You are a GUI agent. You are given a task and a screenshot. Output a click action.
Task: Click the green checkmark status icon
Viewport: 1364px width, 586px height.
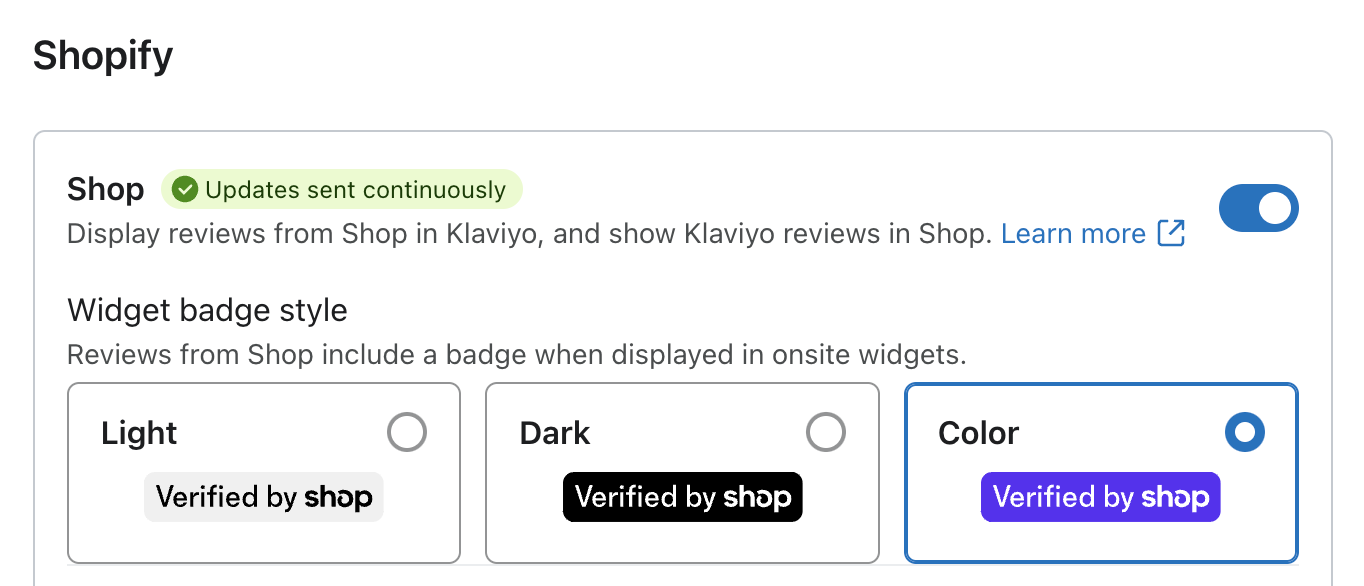coord(185,190)
